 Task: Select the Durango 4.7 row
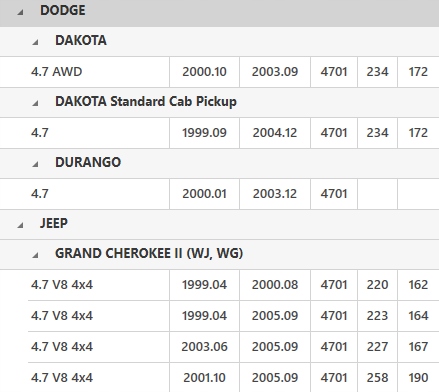tap(219, 194)
